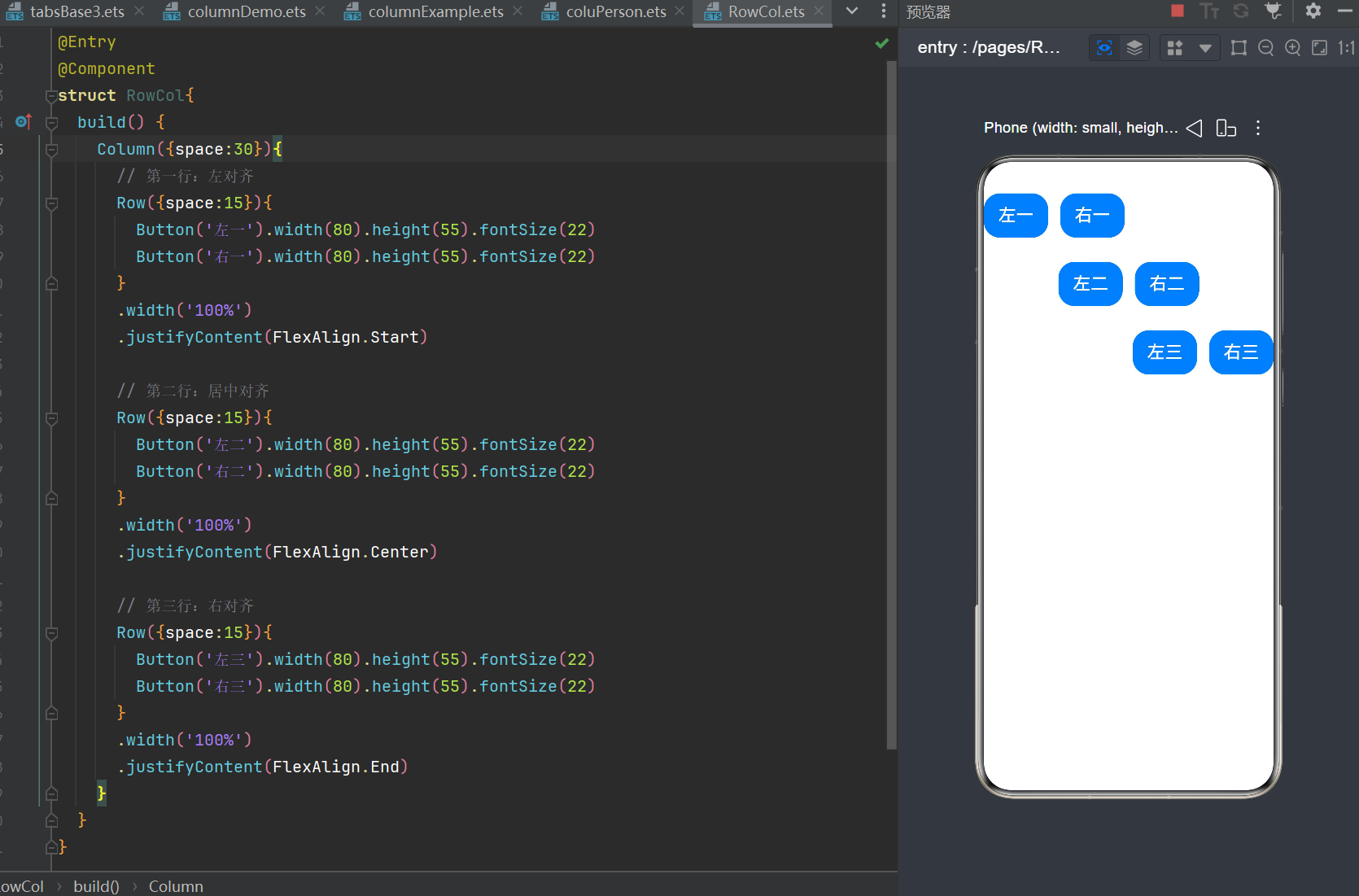Collapse the Column({space:30}) fold
1359x896 pixels.
point(51,150)
